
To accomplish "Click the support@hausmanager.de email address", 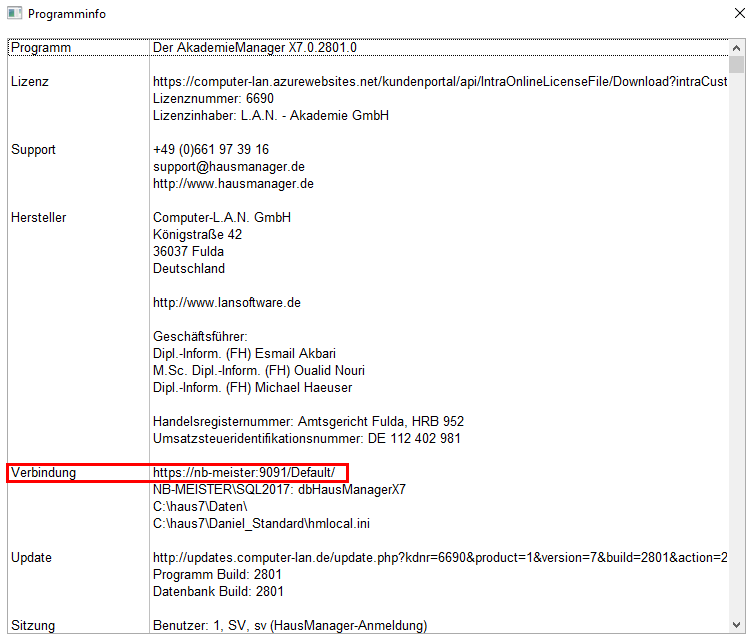I will click(x=229, y=166).
